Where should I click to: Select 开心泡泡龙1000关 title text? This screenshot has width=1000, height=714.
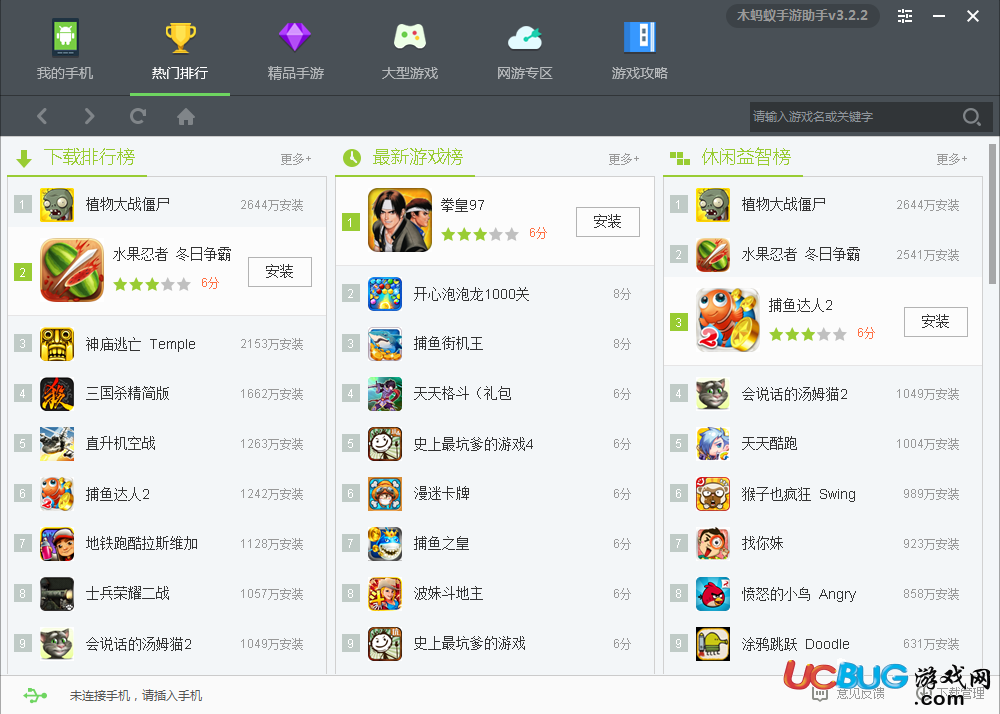pos(471,294)
